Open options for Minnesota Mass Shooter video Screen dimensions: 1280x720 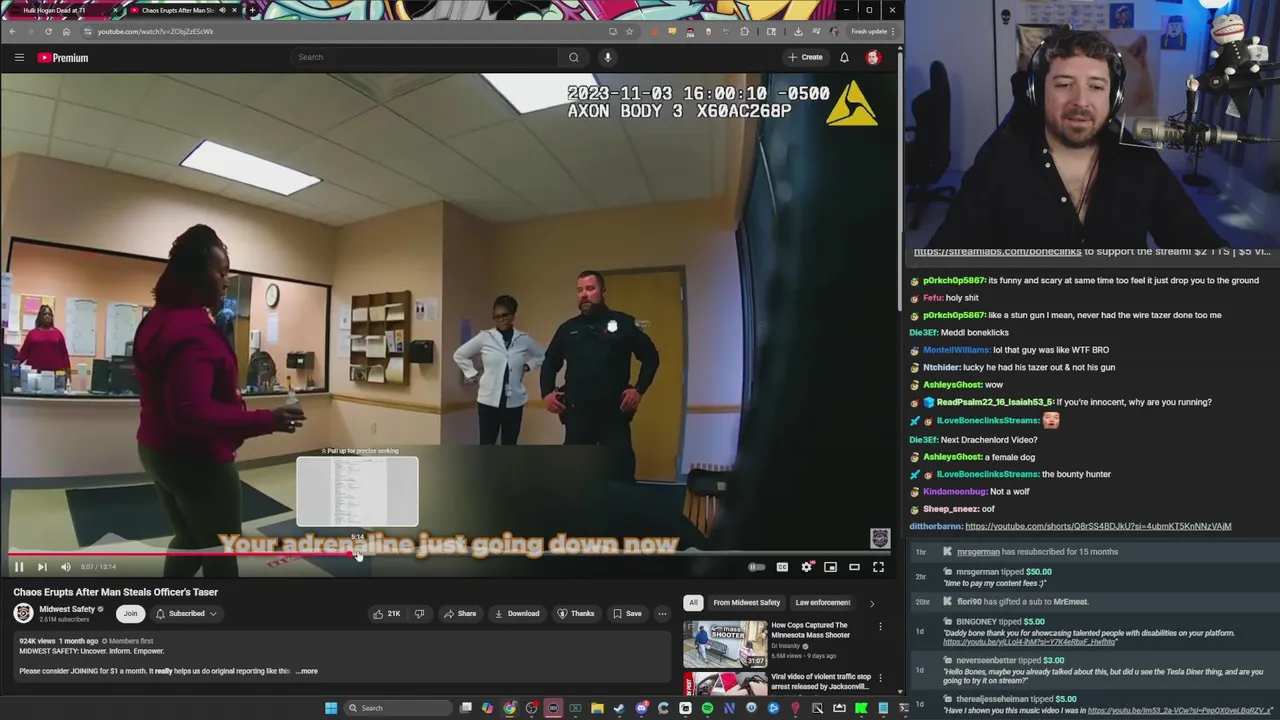click(x=880, y=627)
